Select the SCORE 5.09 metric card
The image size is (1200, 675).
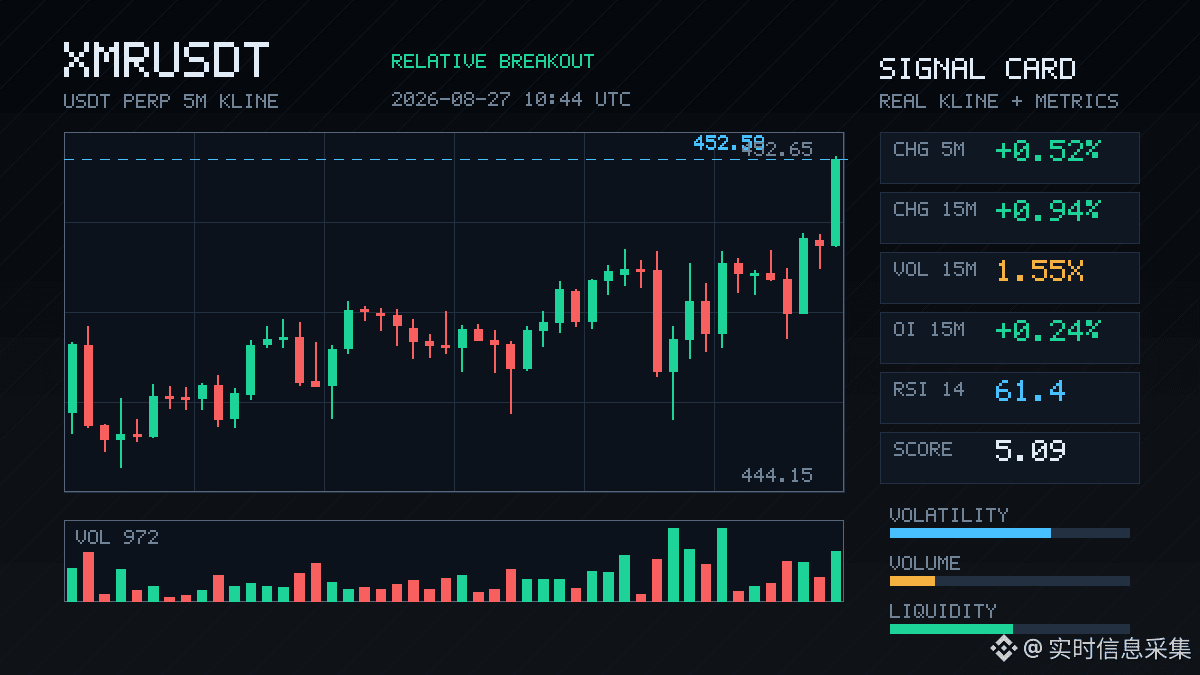[x=1009, y=458]
